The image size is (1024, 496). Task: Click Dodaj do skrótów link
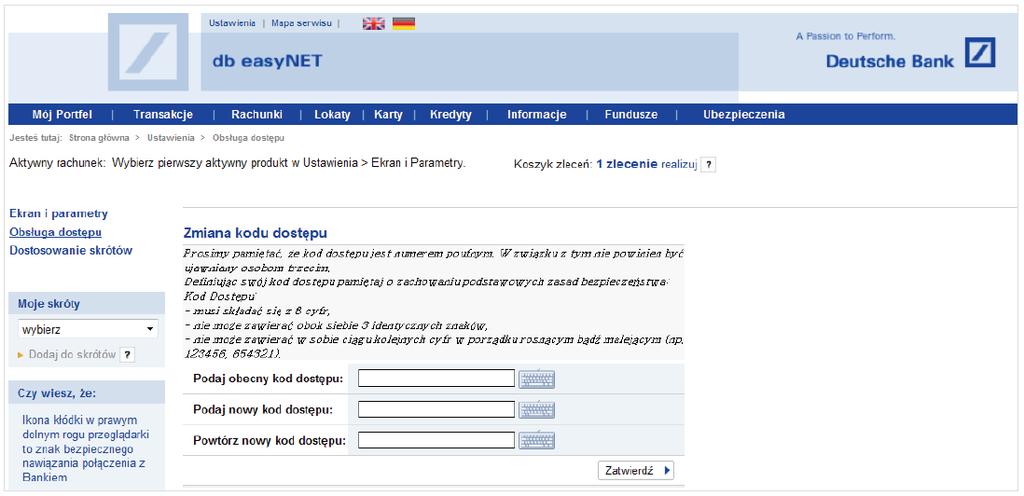tap(72, 355)
